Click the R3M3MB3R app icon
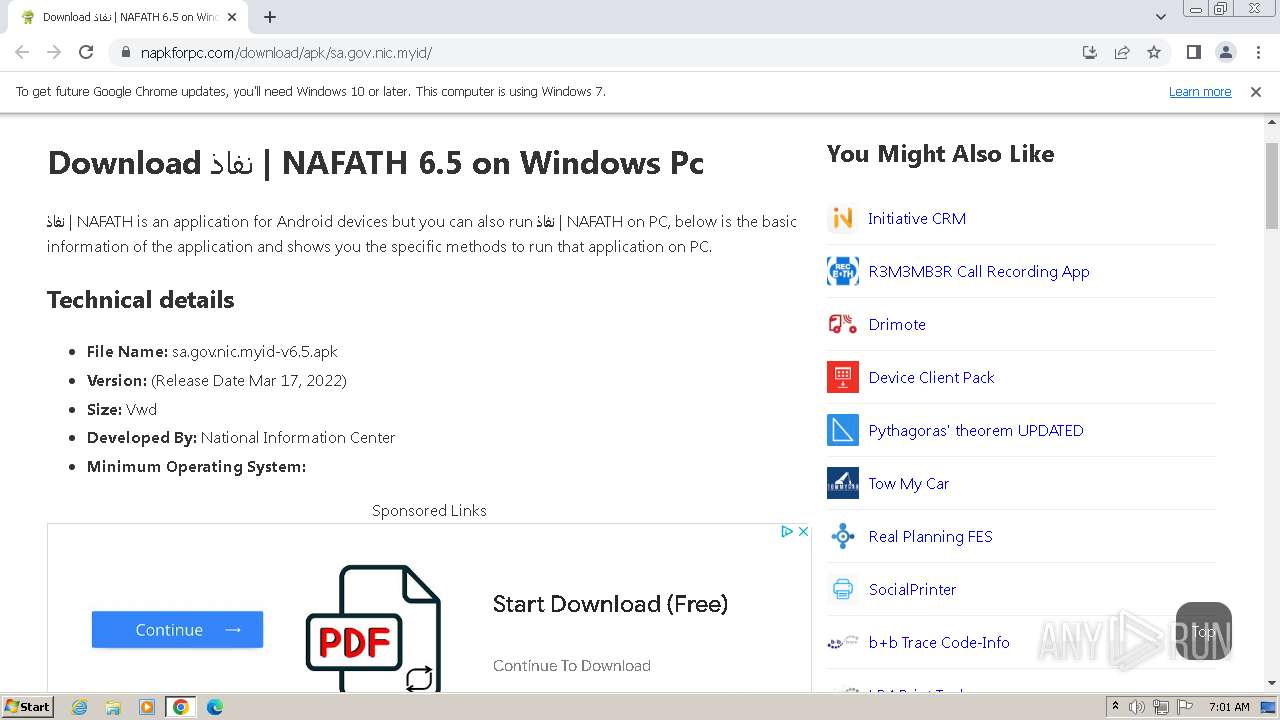 (843, 271)
